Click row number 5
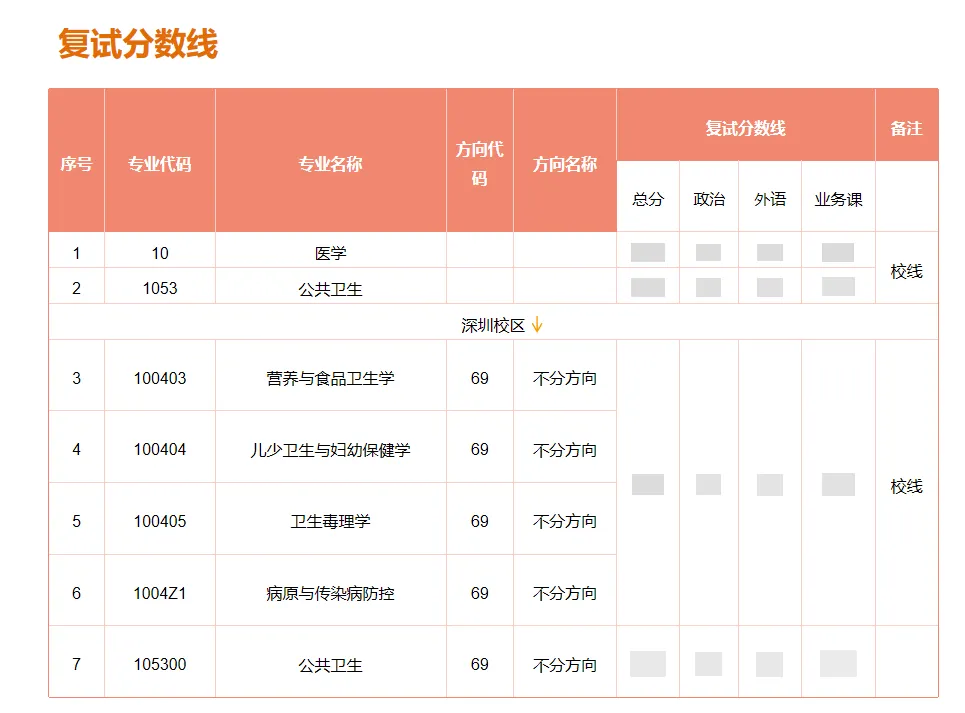This screenshot has width=965, height=713. tap(76, 521)
